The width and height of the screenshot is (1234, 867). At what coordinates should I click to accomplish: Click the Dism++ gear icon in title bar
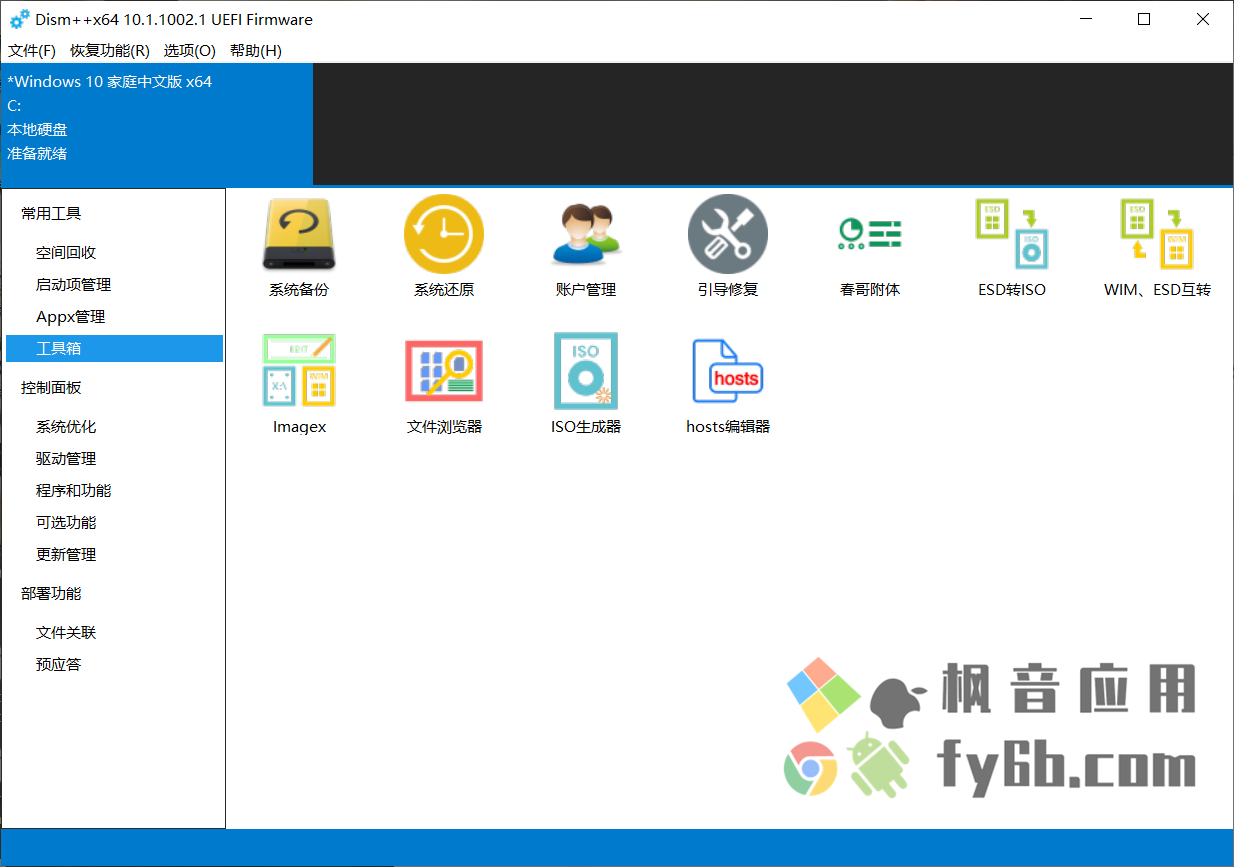tap(19, 19)
